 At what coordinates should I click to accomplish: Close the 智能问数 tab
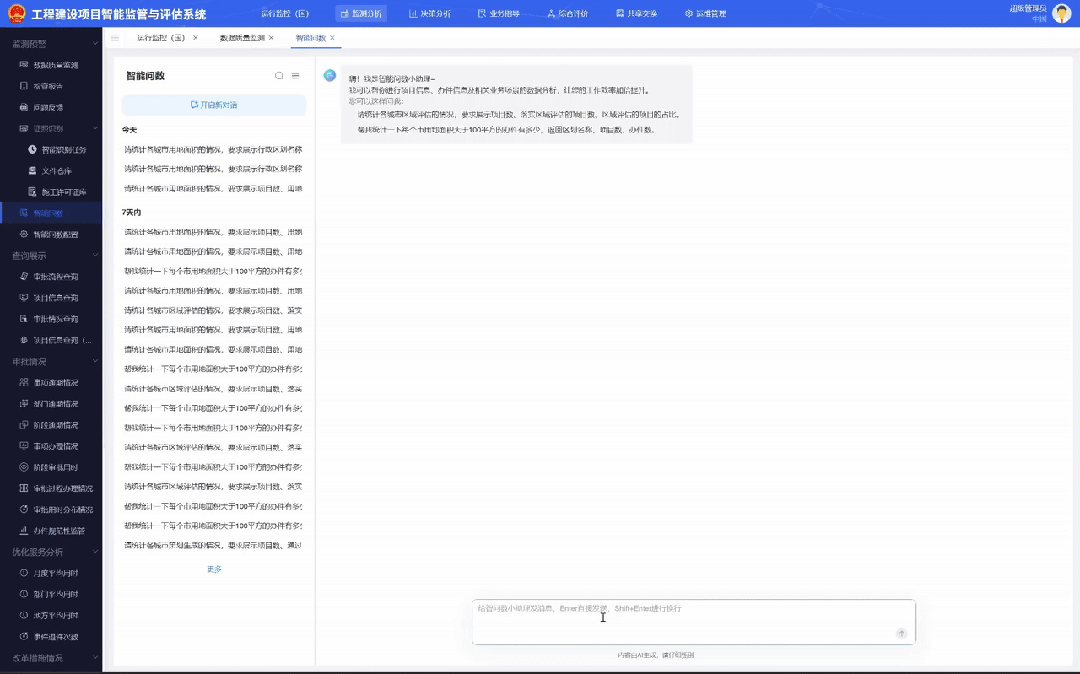click(333, 38)
